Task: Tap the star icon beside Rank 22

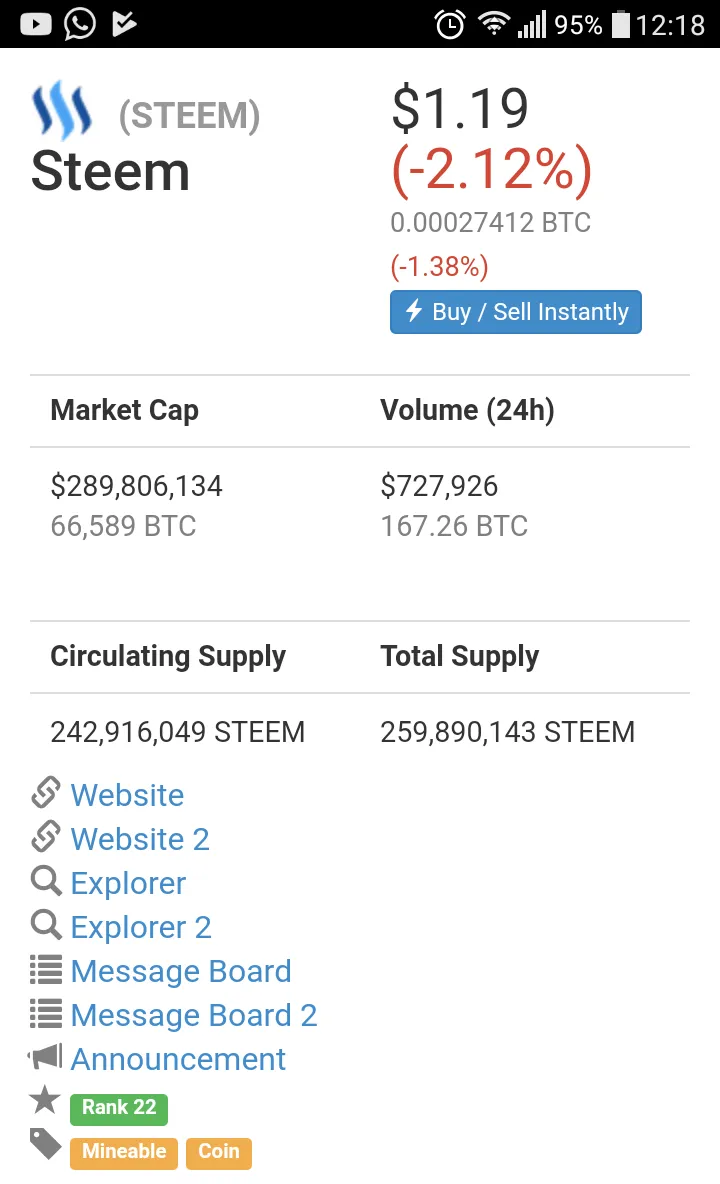Action: [x=45, y=1099]
